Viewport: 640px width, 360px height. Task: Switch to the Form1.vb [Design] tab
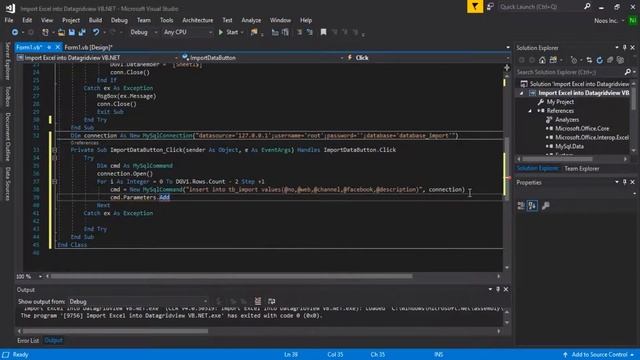89,47
